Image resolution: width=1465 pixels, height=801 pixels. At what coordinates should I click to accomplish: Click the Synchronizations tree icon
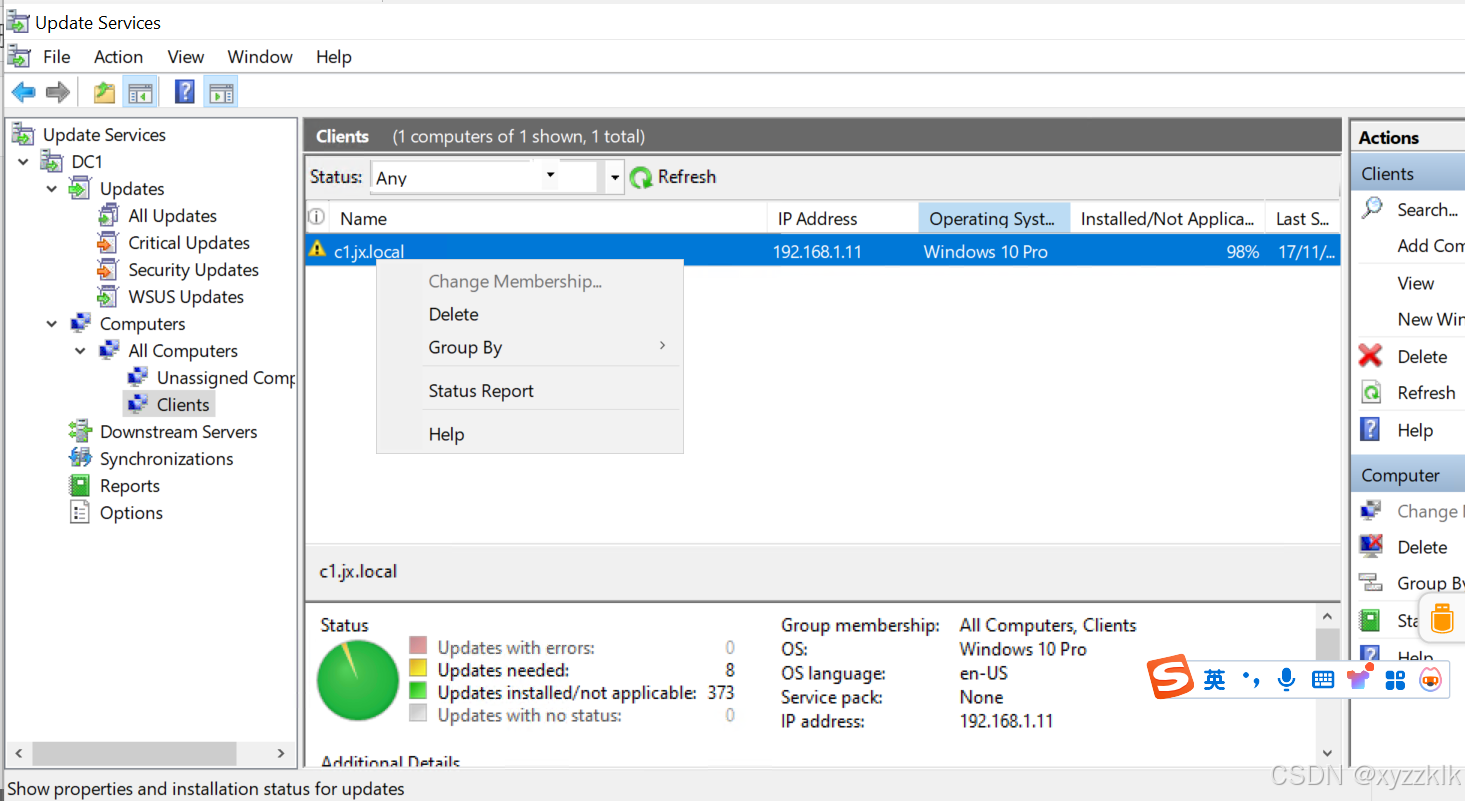point(80,458)
